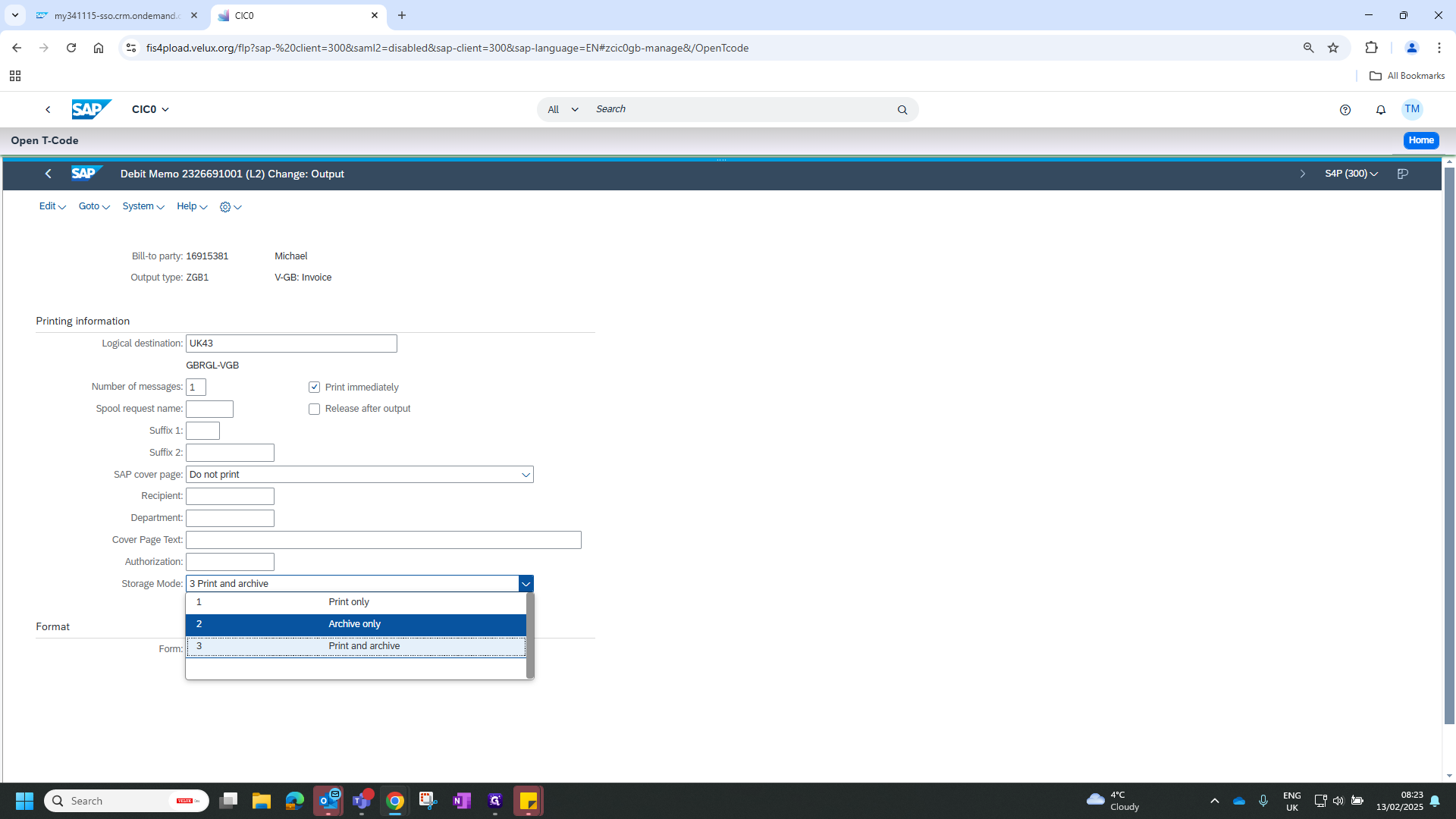Click the Department field
This screenshot has width=1456, height=819.
tap(230, 519)
